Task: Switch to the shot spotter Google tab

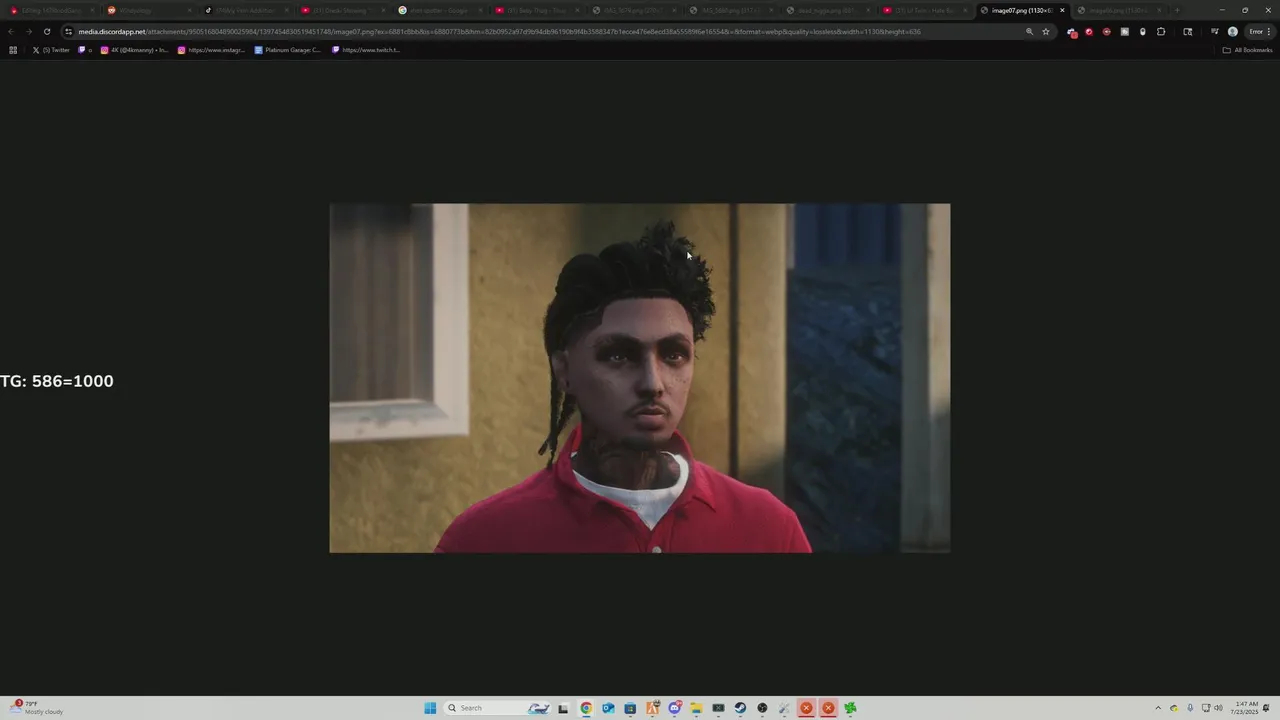Action: pyautogui.click(x=440, y=10)
